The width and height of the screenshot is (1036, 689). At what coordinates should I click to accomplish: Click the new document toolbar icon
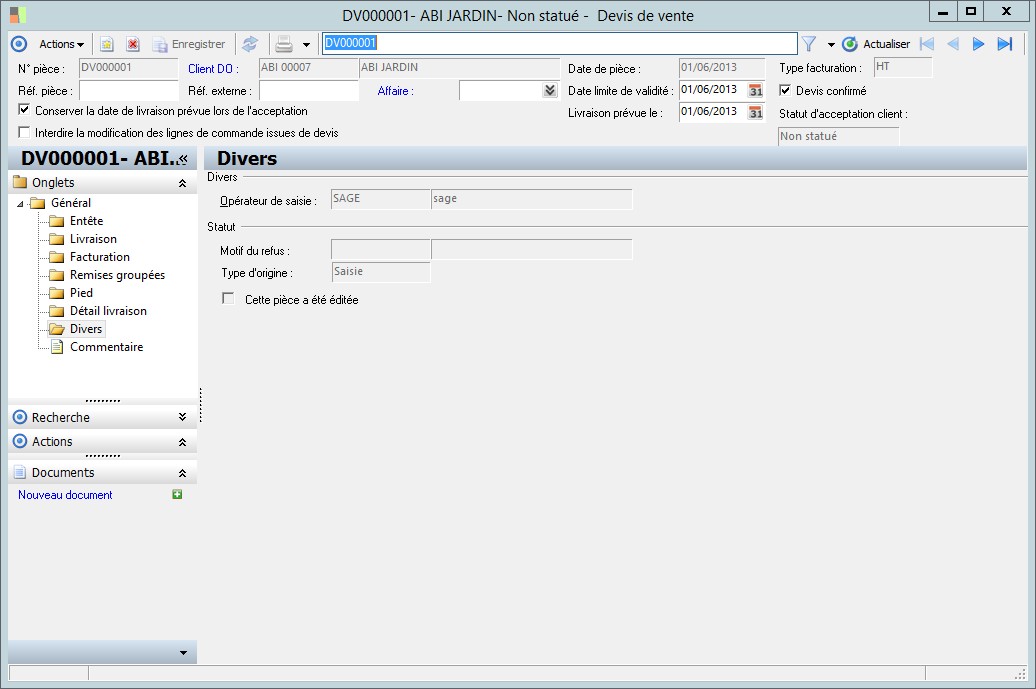(x=107, y=44)
